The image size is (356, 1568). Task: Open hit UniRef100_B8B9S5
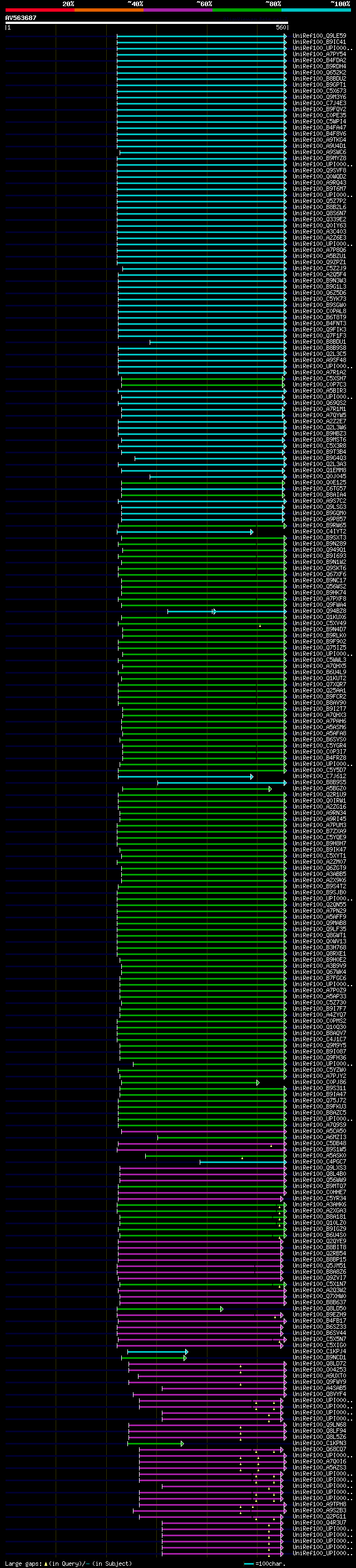coord(319,782)
